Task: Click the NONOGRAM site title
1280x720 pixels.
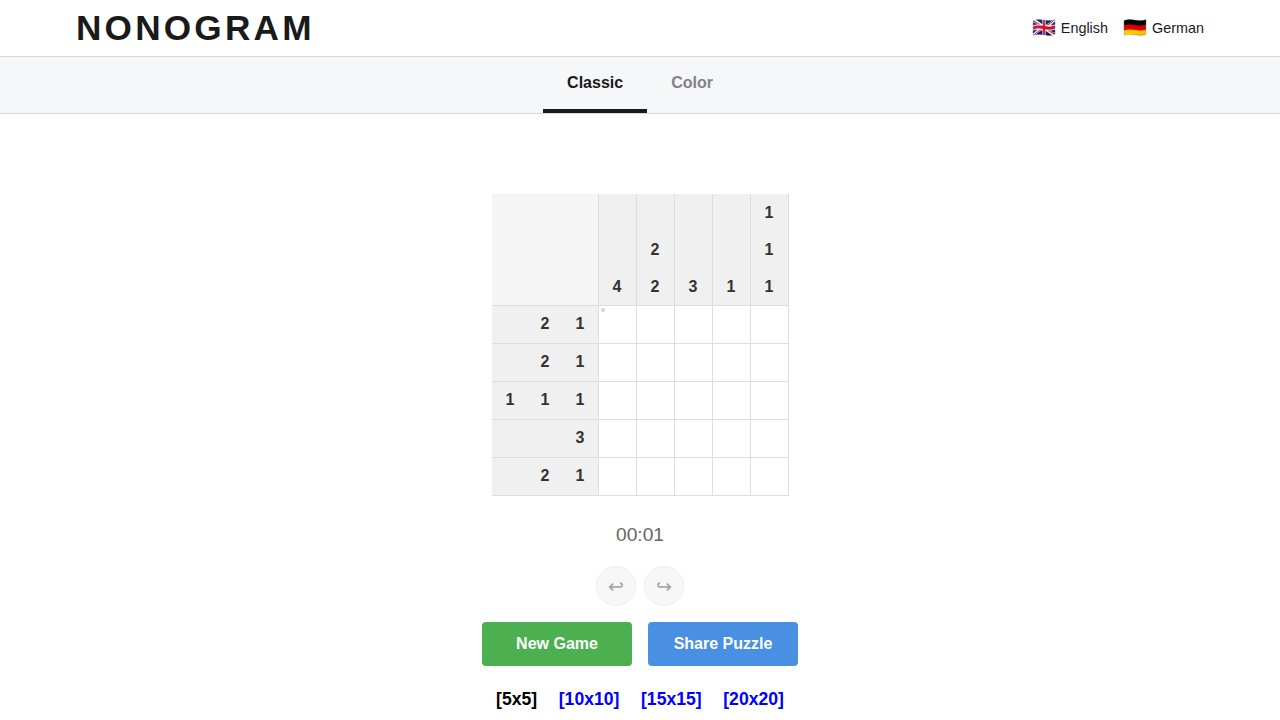Action: [x=195, y=28]
